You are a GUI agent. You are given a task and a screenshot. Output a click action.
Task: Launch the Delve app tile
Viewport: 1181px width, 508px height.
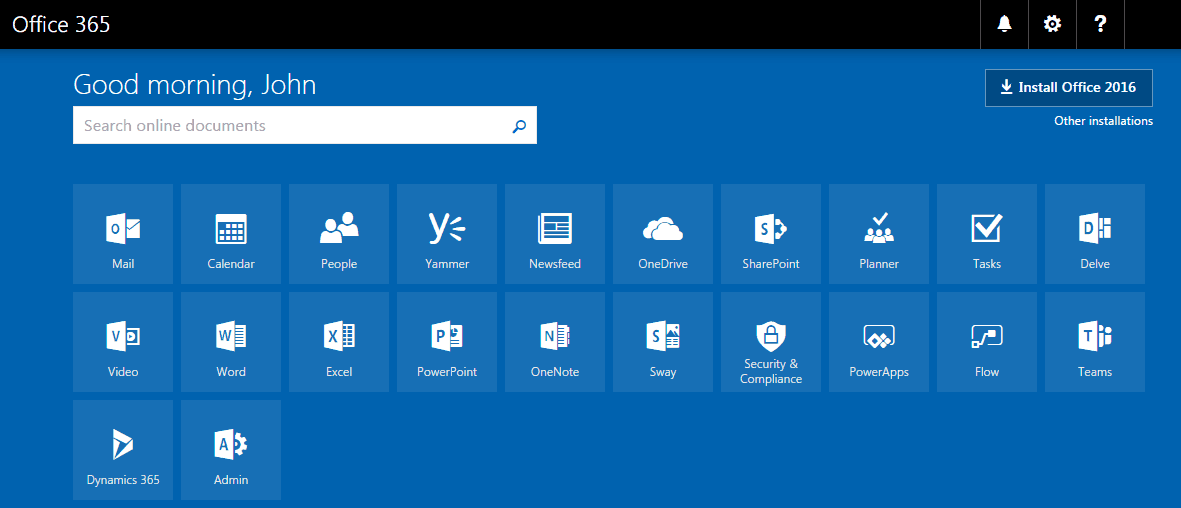click(1095, 234)
